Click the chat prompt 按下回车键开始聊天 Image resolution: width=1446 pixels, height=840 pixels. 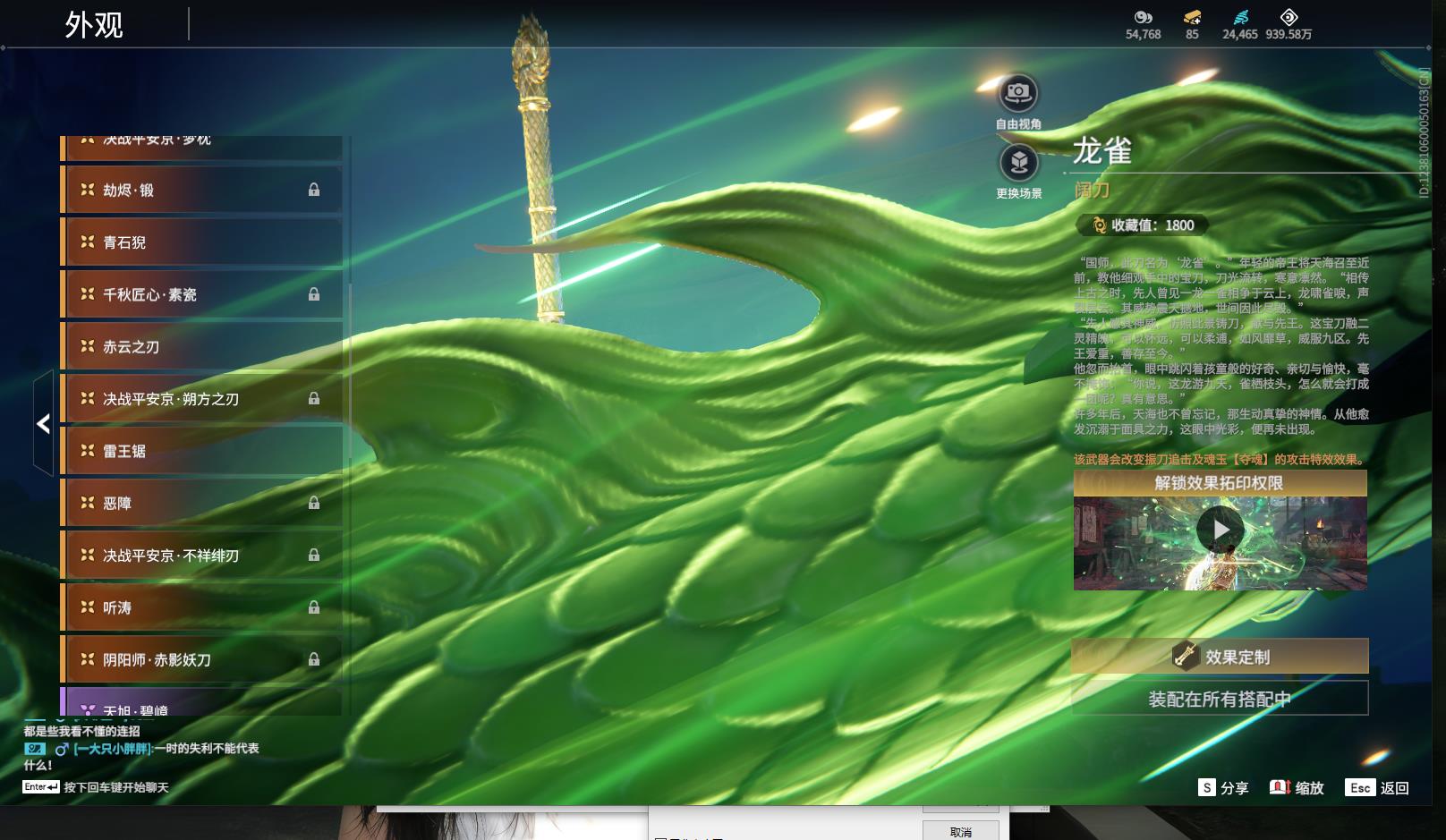(116, 787)
